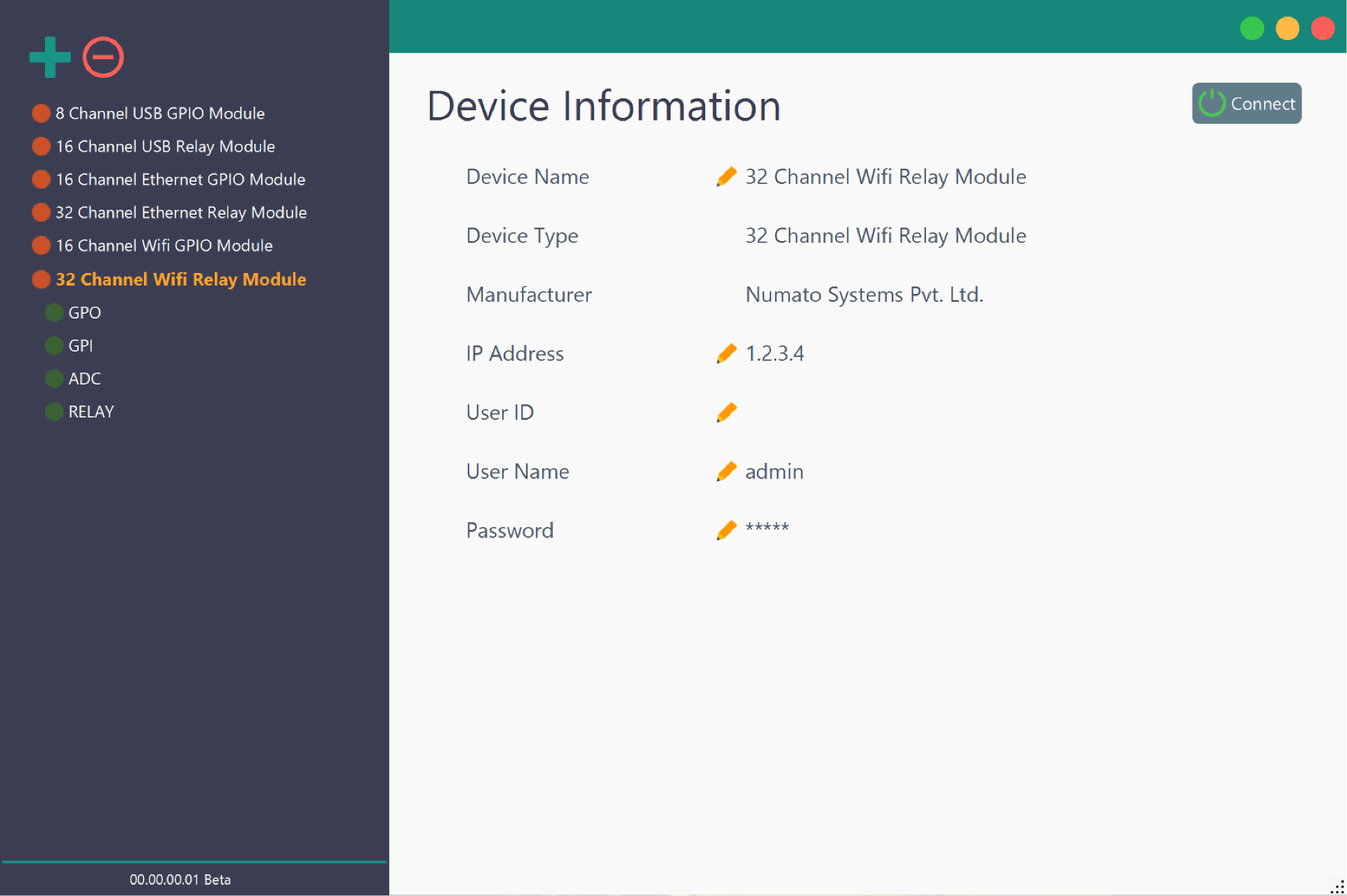This screenshot has width=1347, height=896.
Task: Open the RELAY sub-item
Action: click(x=91, y=412)
